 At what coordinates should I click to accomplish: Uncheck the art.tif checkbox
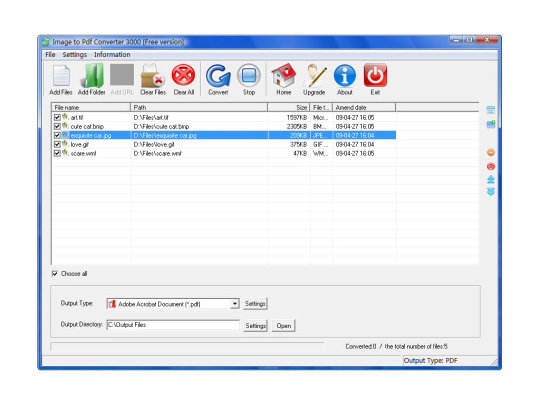point(57,117)
